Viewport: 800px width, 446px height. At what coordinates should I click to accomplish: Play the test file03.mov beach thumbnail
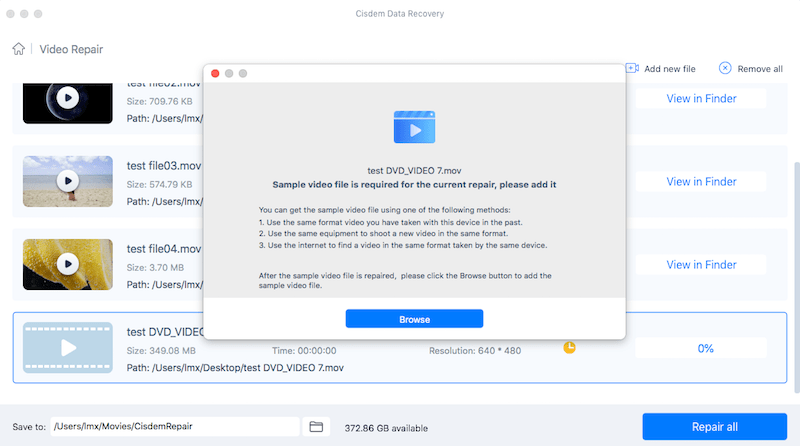[68, 181]
